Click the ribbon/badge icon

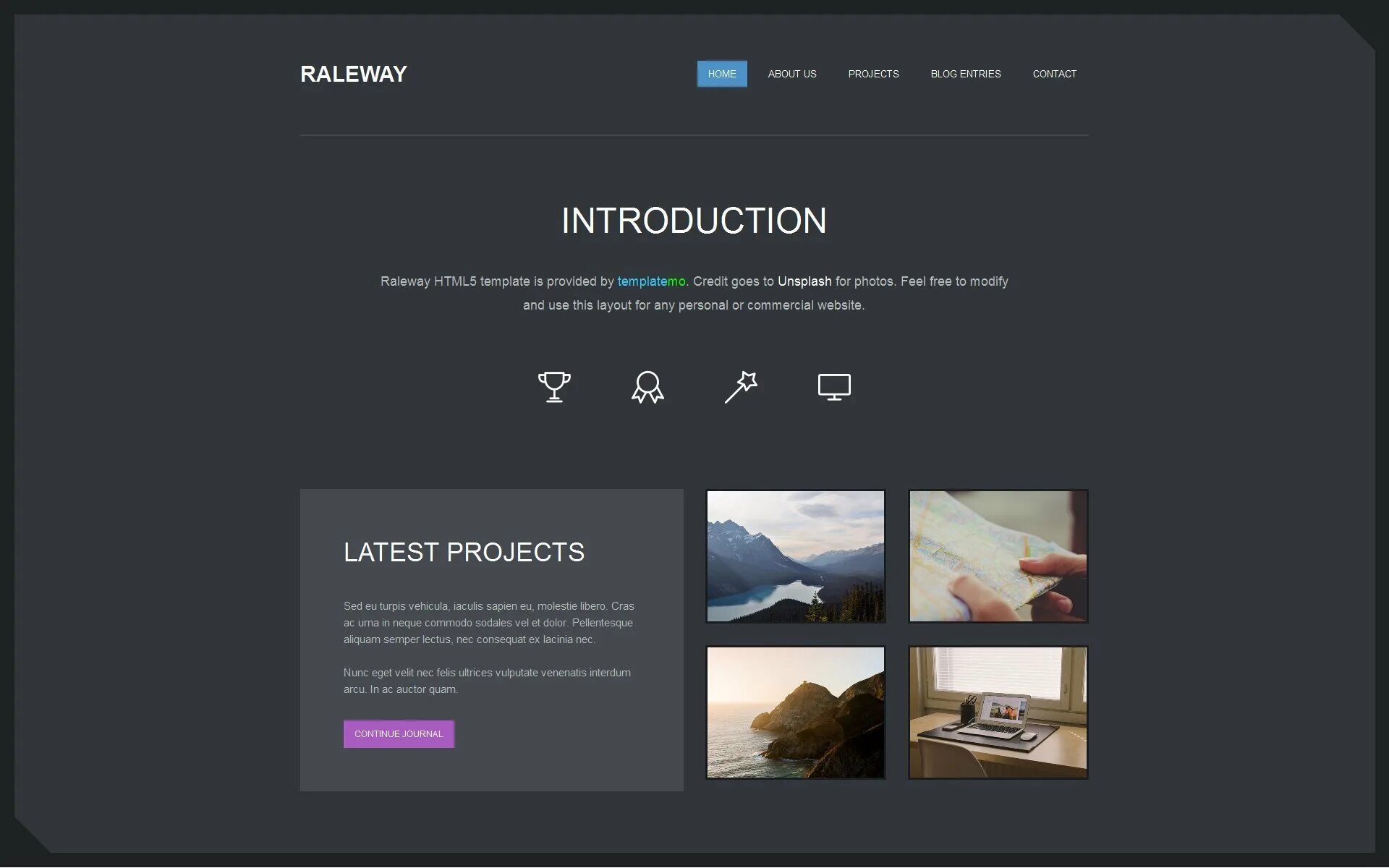point(647,386)
